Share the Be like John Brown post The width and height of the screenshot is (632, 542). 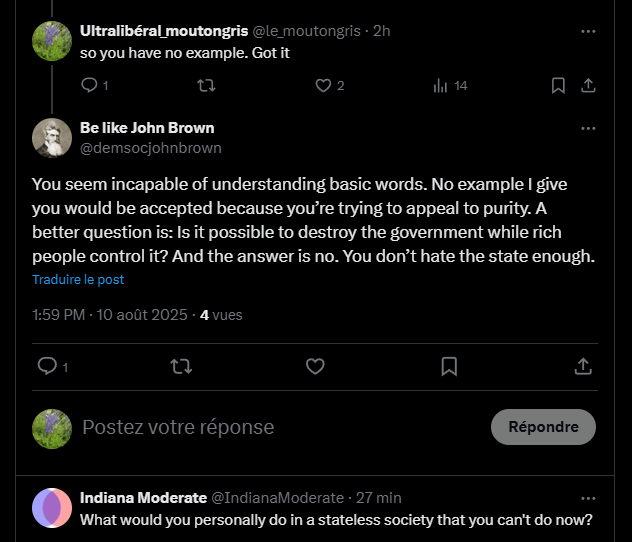tap(583, 367)
